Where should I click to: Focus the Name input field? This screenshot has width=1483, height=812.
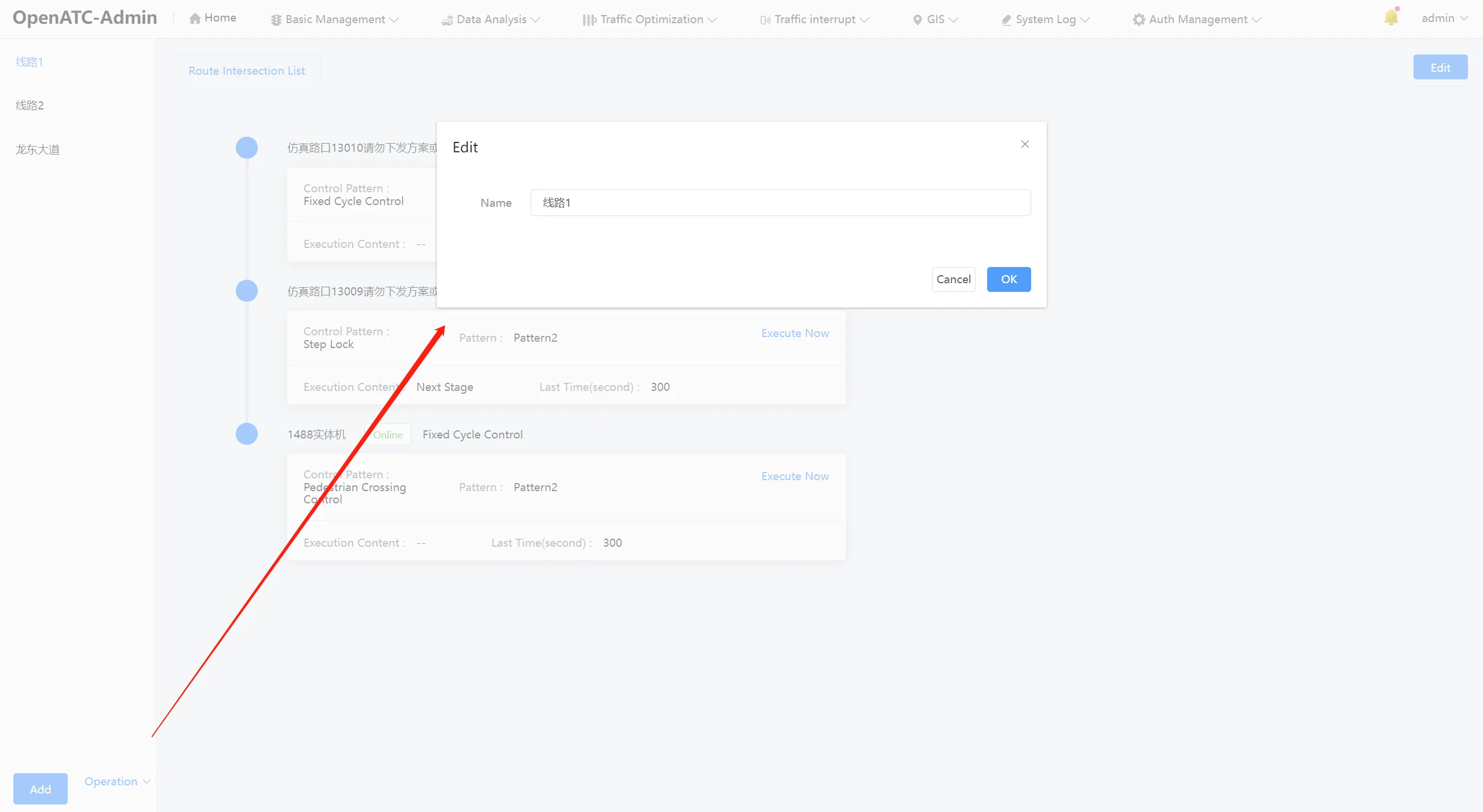coord(780,203)
